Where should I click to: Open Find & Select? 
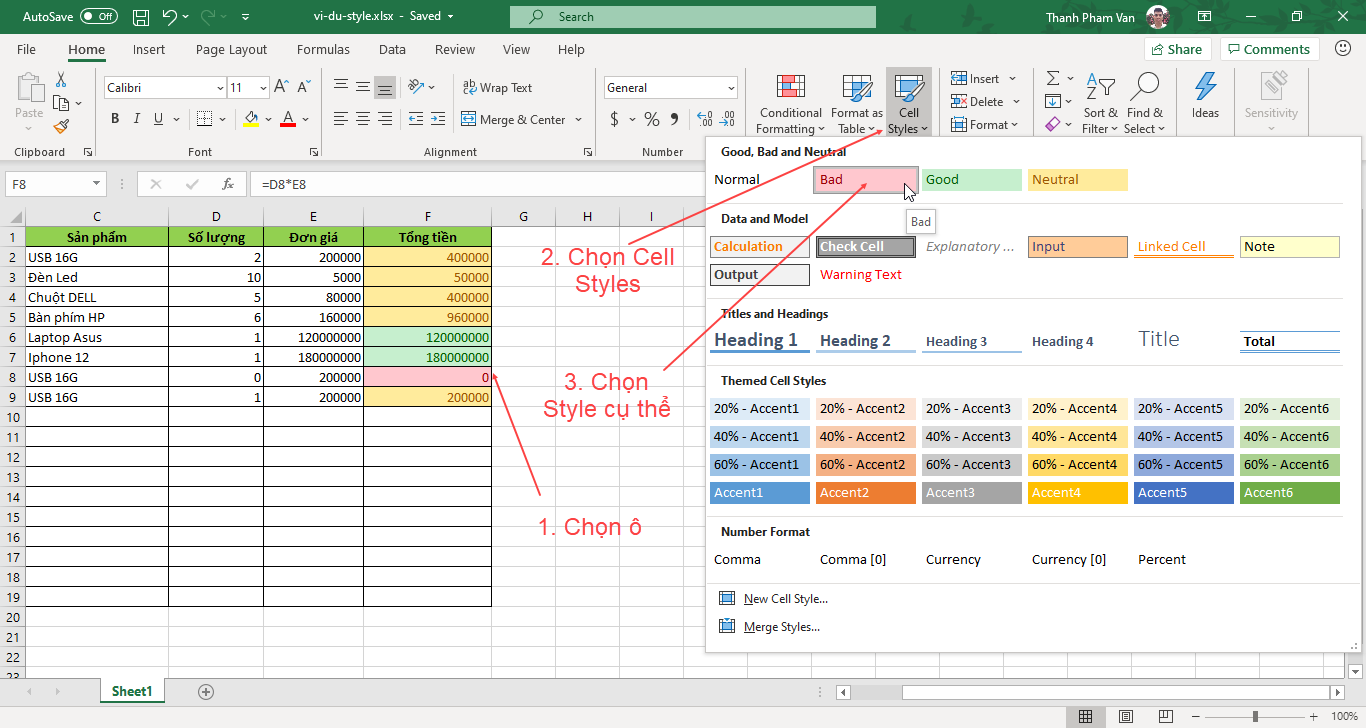tap(1144, 103)
